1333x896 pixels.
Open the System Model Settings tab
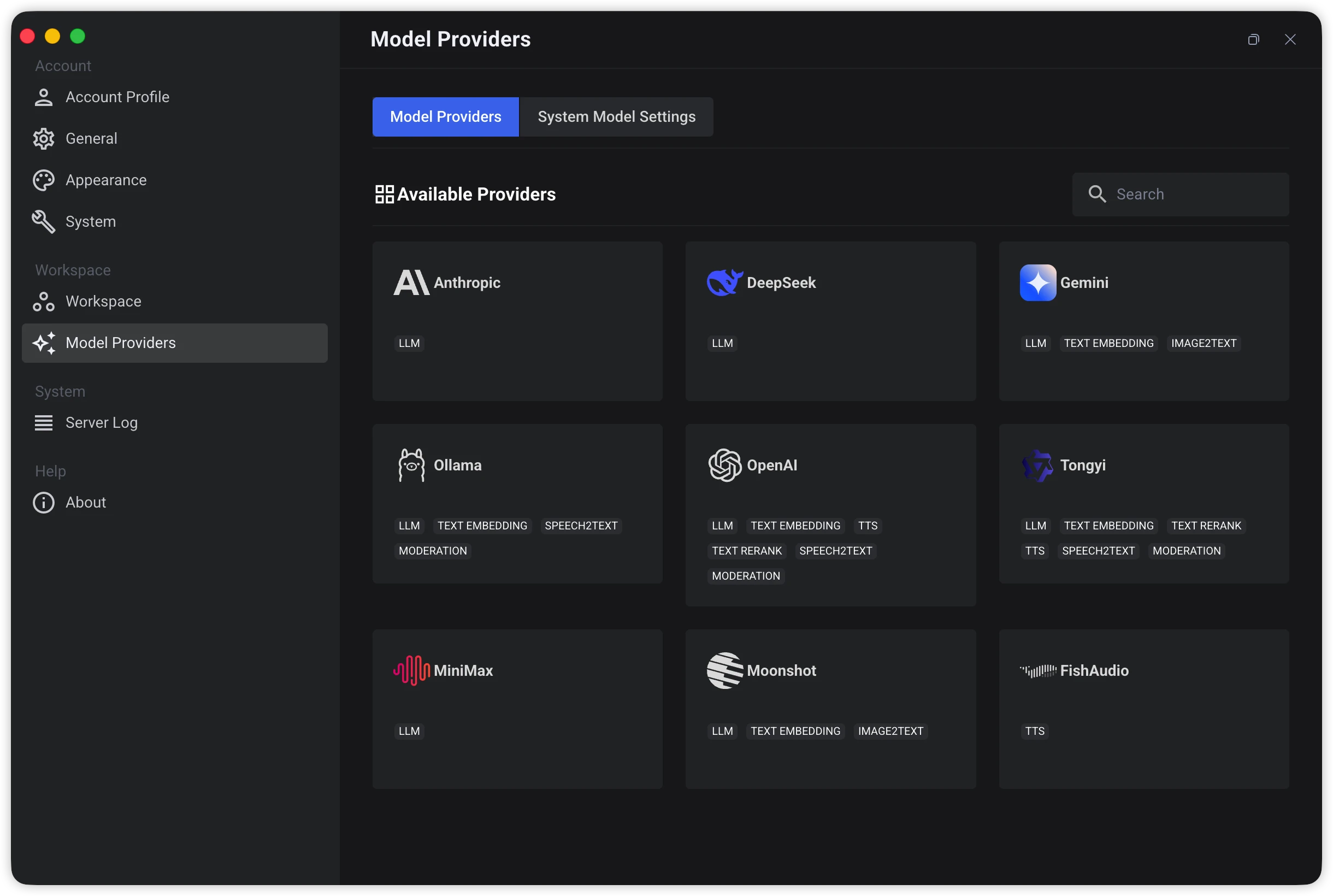[x=616, y=117]
